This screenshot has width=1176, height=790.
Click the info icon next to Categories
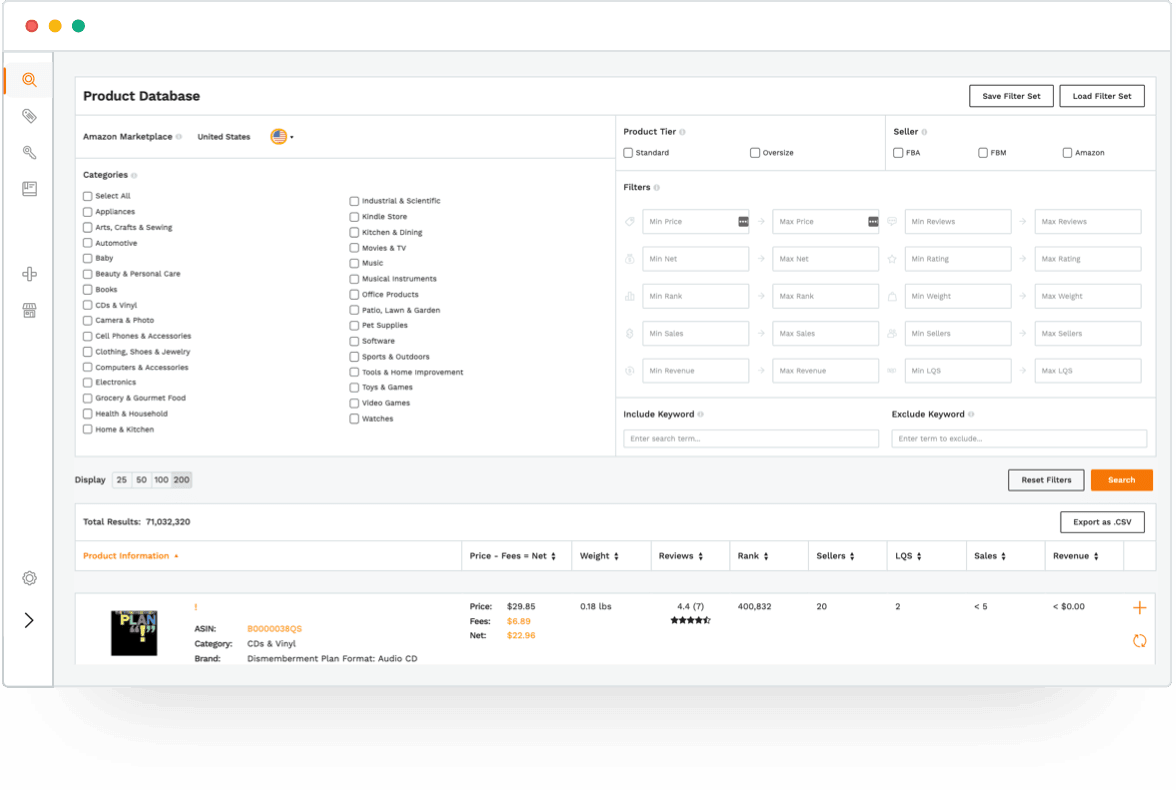134,176
